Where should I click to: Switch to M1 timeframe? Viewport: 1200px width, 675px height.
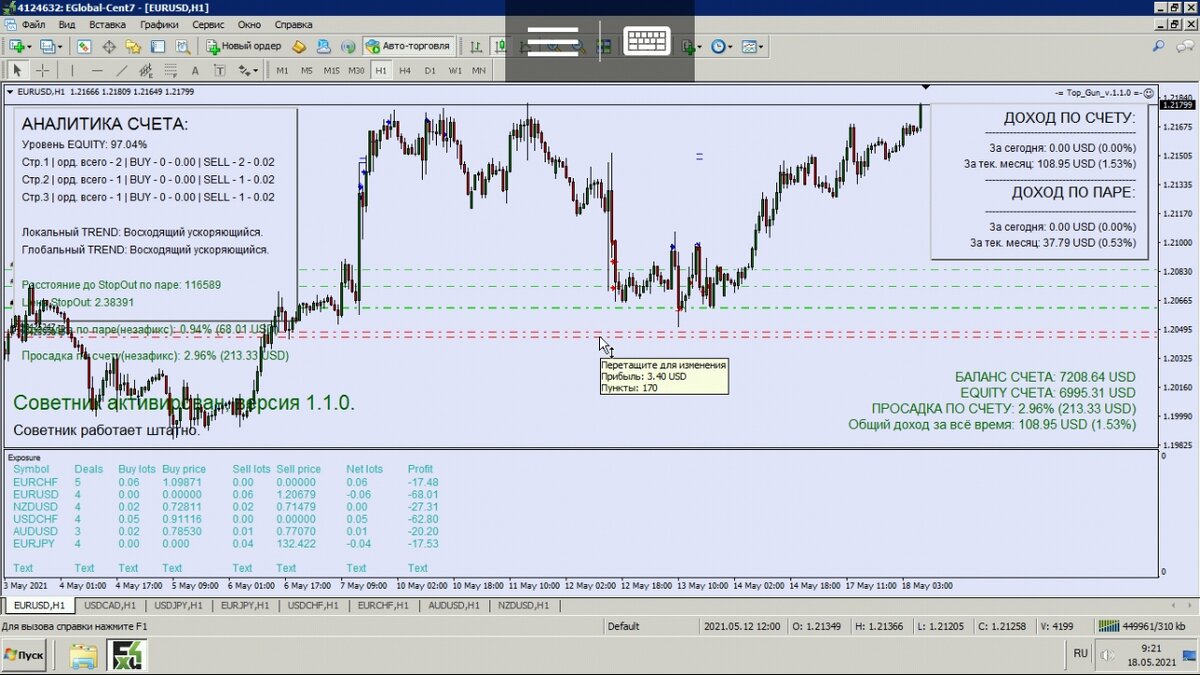282,70
